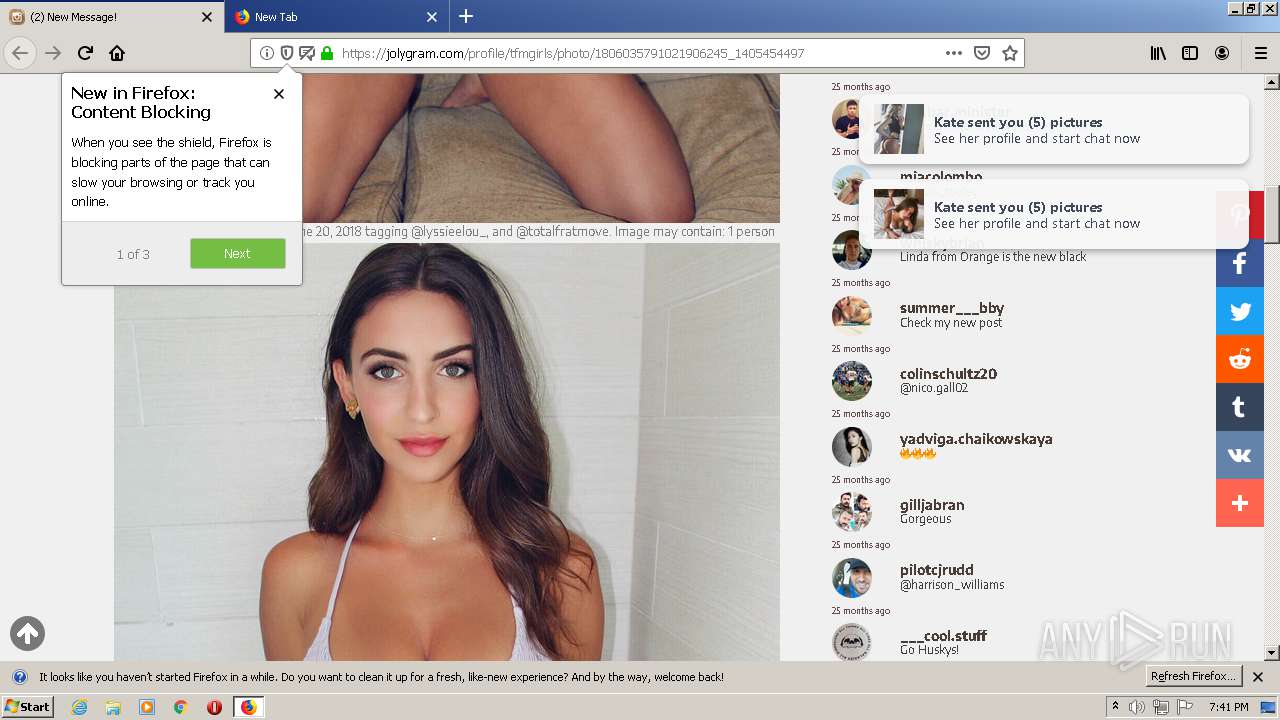
Task: Open the first Kate sent you pictures notification
Action: [x=1054, y=130]
